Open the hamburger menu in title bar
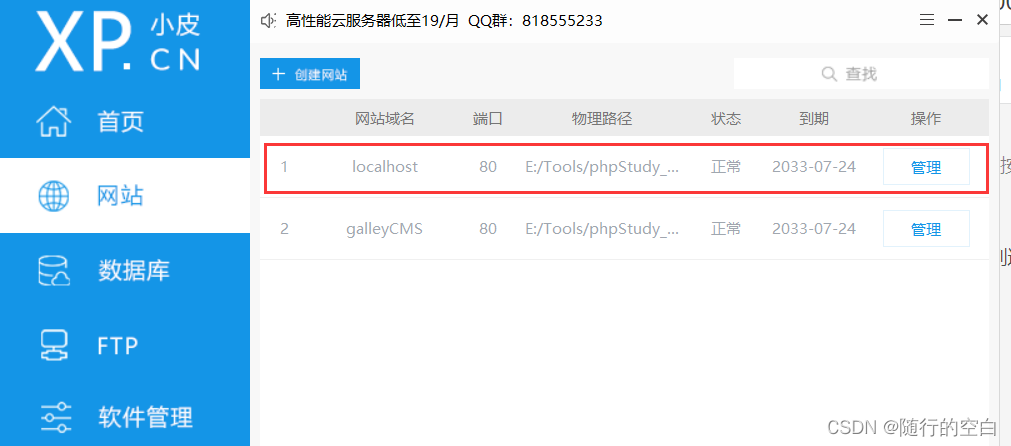 point(927,20)
